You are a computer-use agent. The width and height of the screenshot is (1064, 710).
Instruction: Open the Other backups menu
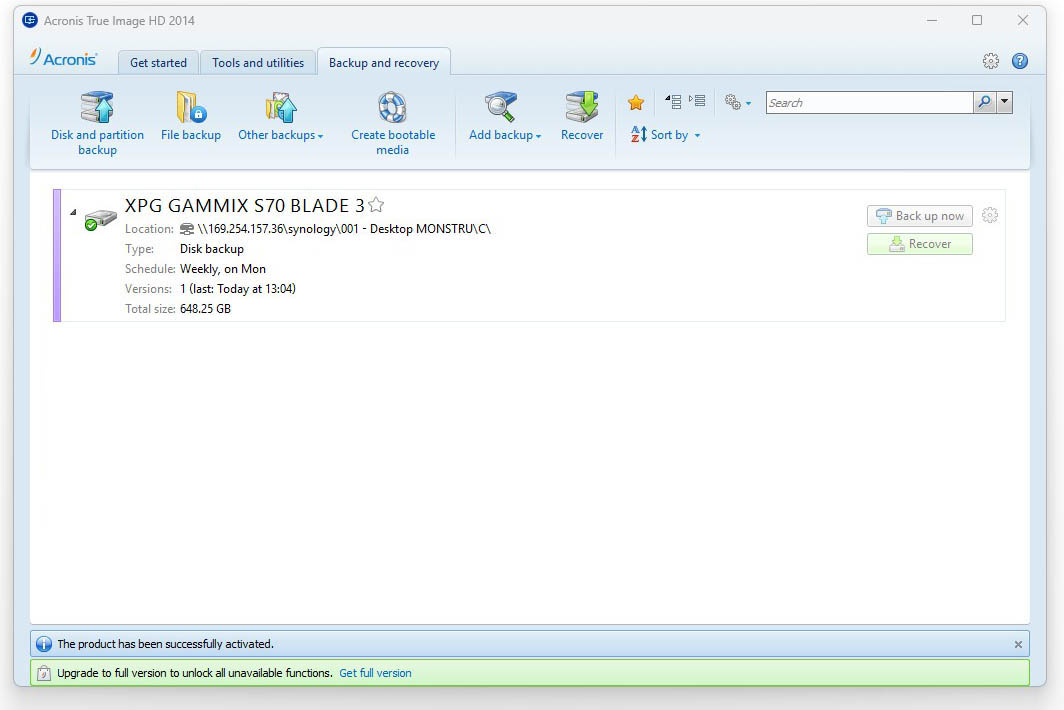pos(280,116)
